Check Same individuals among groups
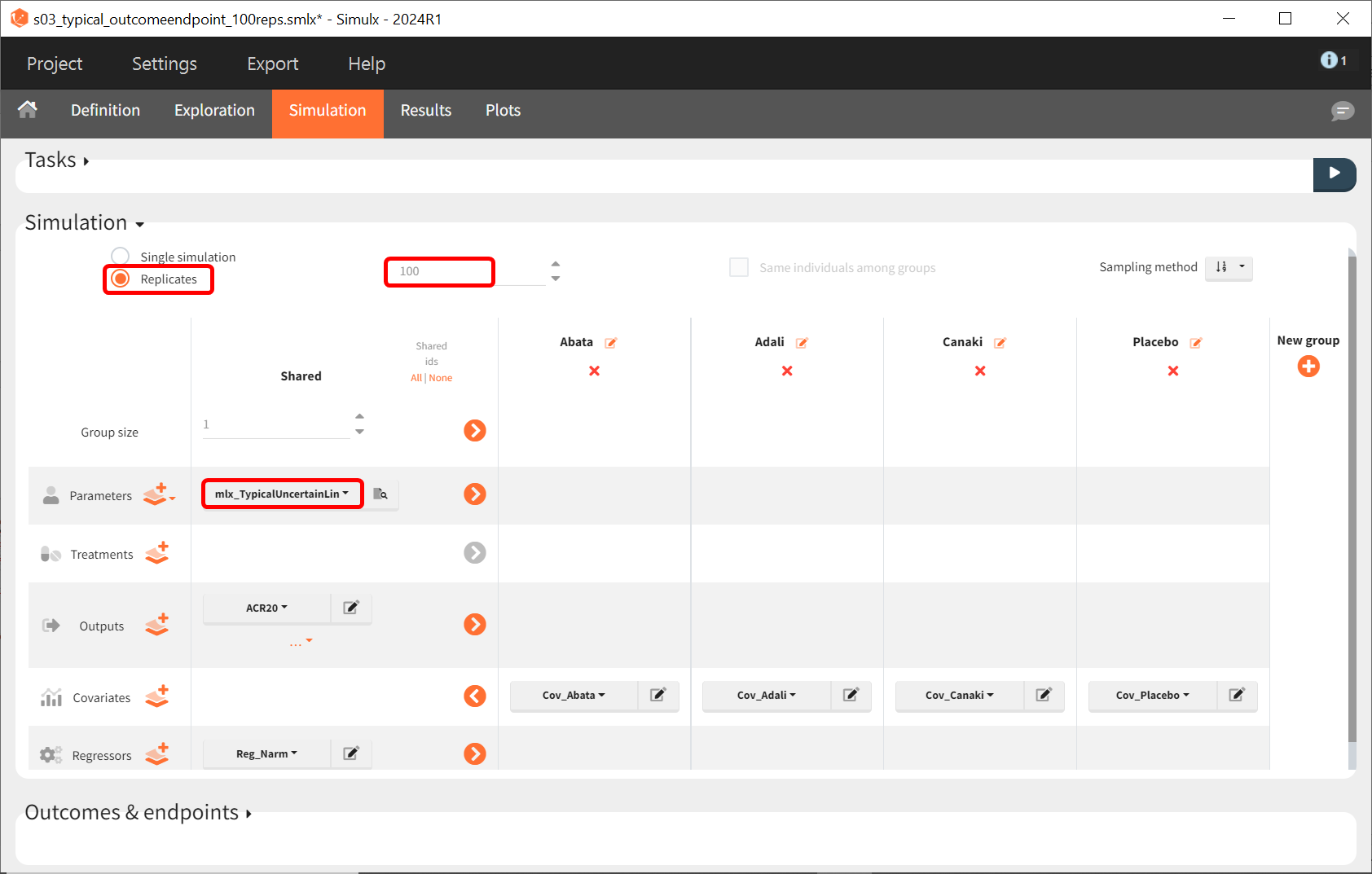This screenshot has height=874, width=1372. point(739,267)
